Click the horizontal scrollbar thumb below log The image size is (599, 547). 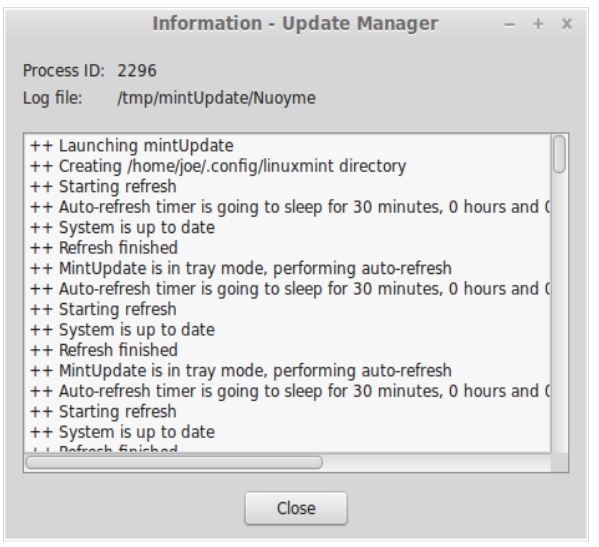pyautogui.click(x=174, y=462)
